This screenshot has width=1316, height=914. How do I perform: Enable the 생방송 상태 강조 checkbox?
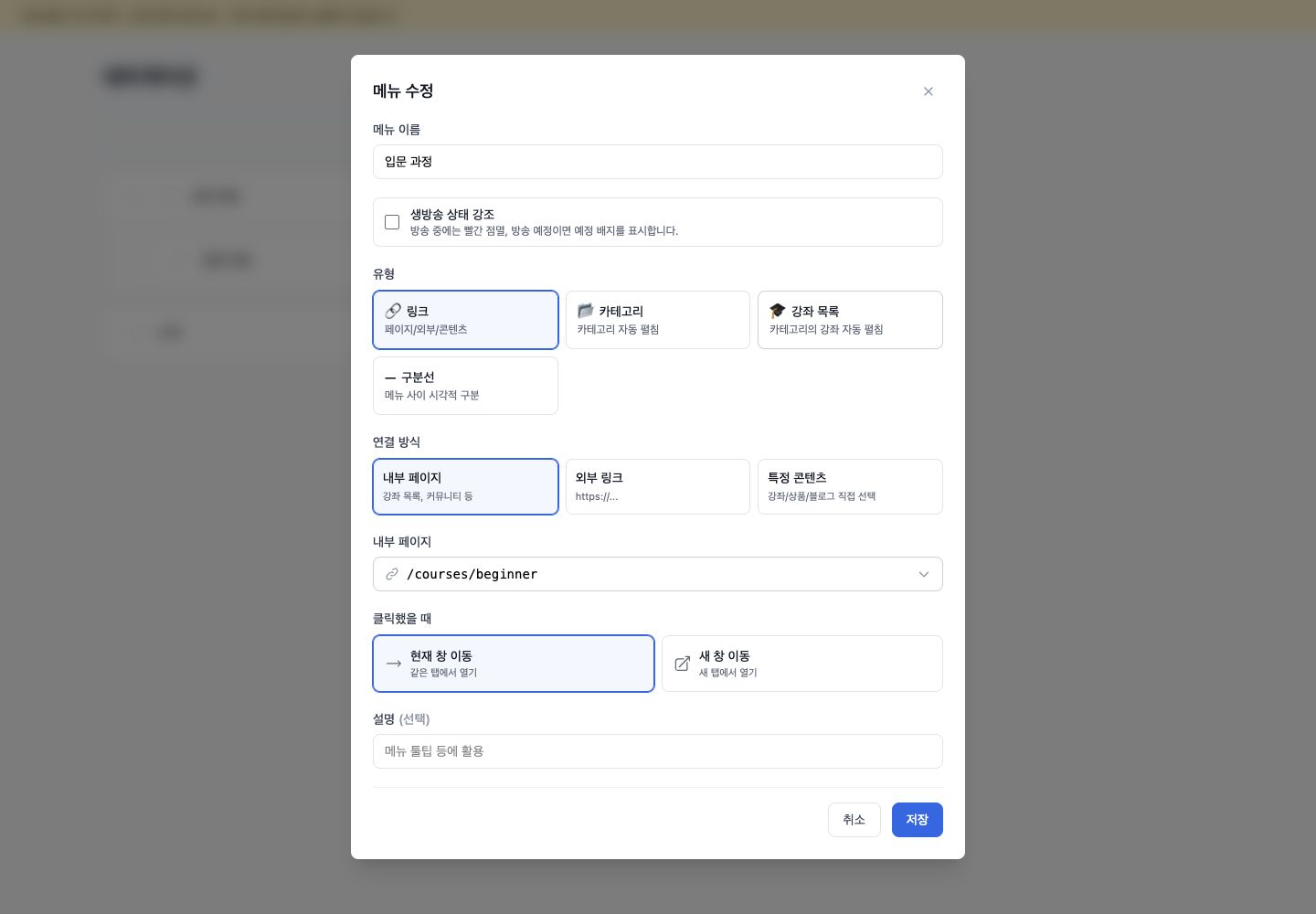(392, 222)
